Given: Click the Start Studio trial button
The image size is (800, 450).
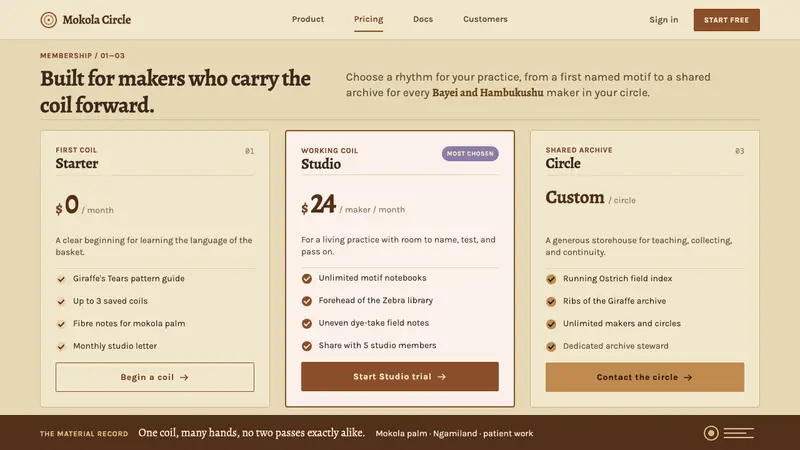Looking at the screenshot, I should click(x=399, y=377).
